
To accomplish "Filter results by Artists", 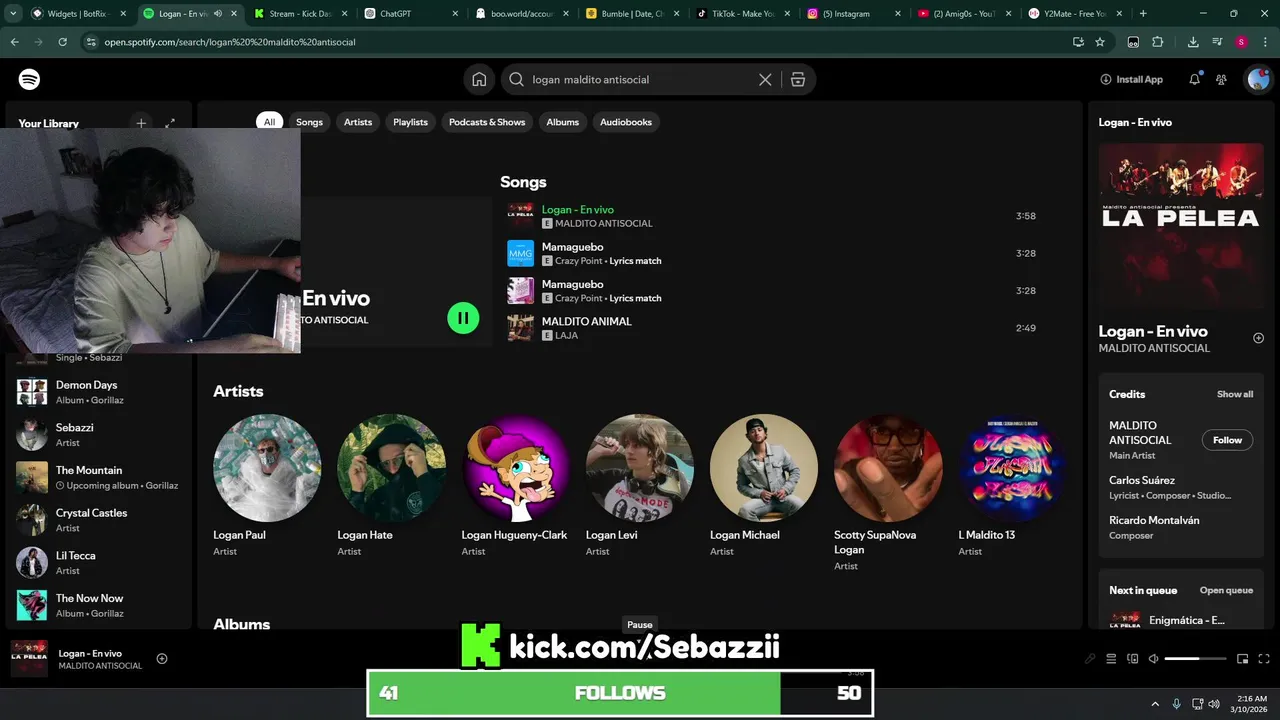I will pyautogui.click(x=358, y=122).
